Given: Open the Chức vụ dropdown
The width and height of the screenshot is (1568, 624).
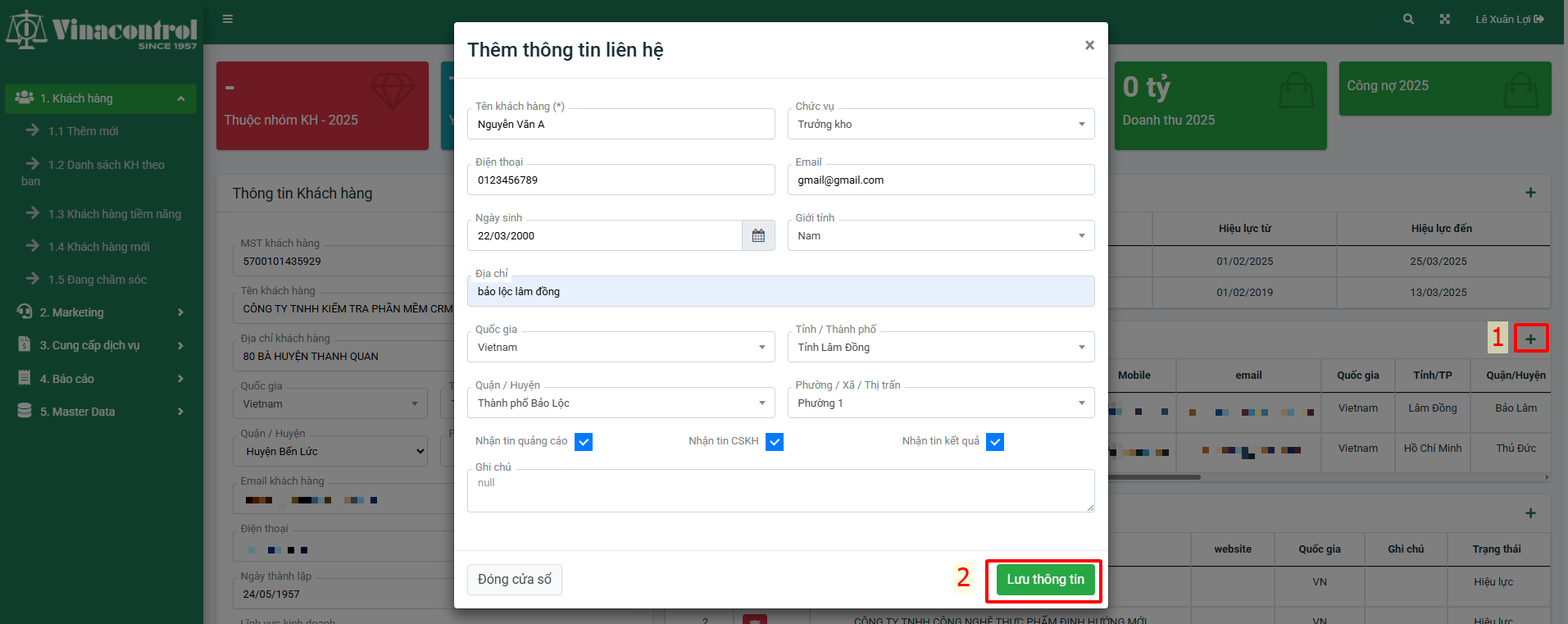Looking at the screenshot, I should coord(941,124).
